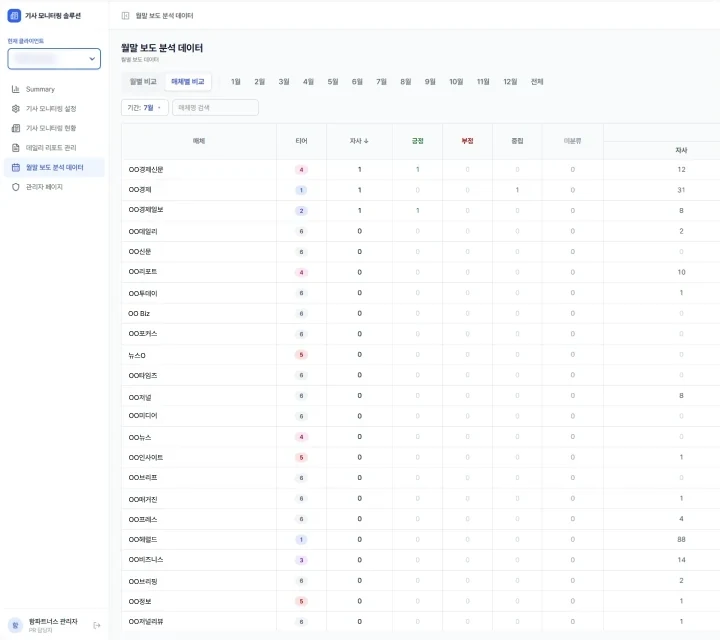Click the OO투데이 row name

tap(143, 293)
